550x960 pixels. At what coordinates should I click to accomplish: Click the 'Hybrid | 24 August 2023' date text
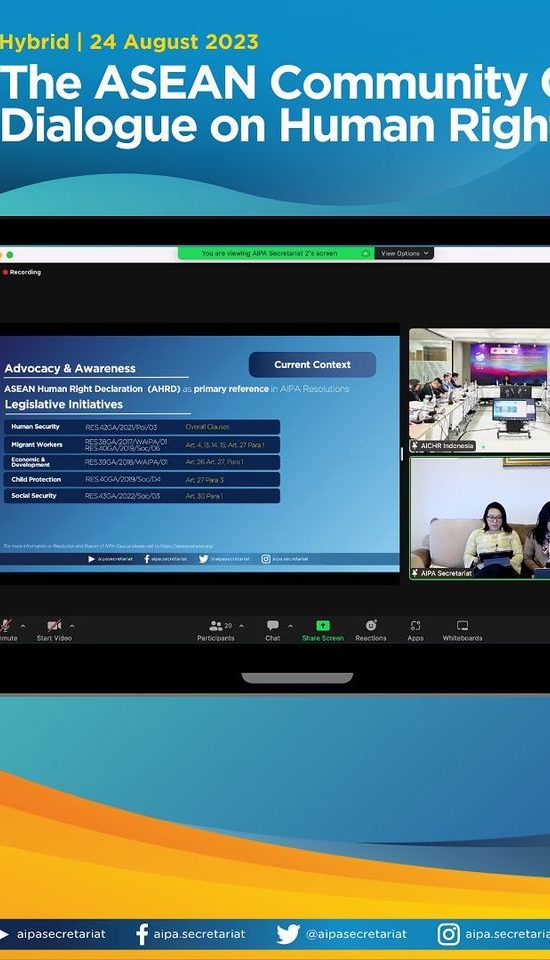(129, 42)
